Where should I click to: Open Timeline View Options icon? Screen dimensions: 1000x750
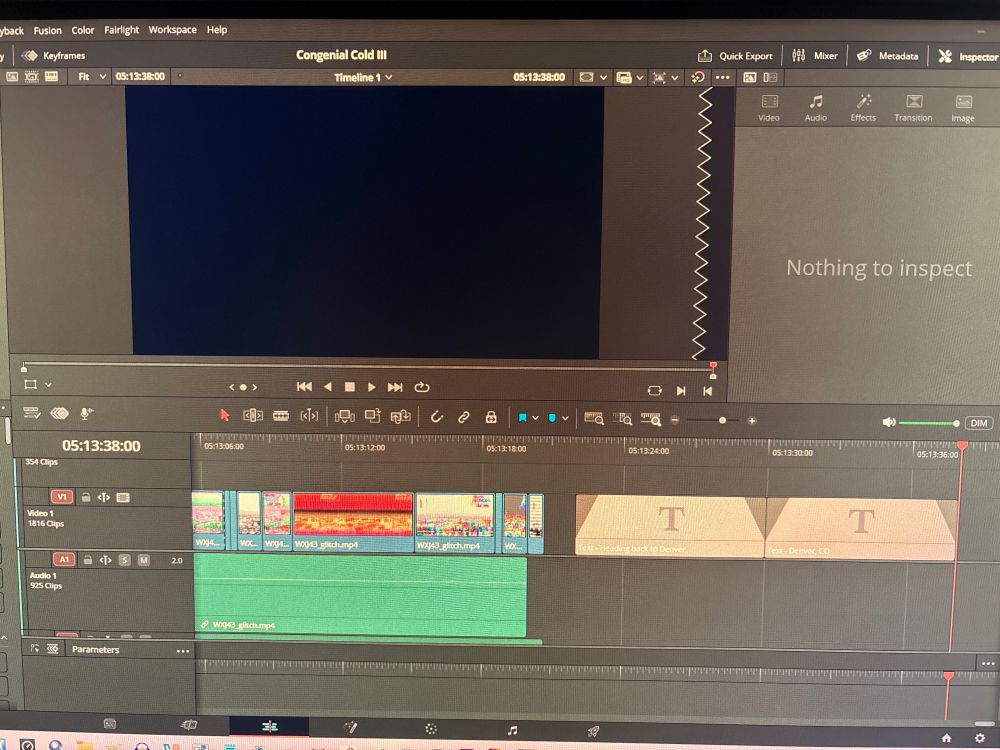[31, 413]
